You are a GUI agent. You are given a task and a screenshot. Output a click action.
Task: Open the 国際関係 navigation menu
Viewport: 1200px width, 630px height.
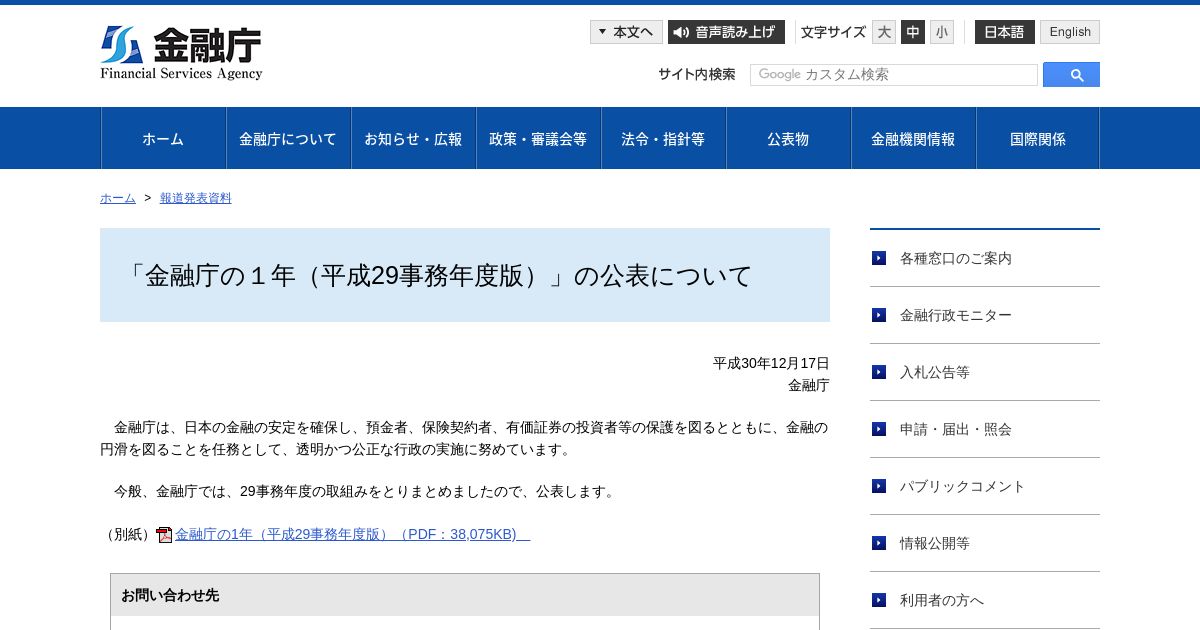click(x=1038, y=139)
